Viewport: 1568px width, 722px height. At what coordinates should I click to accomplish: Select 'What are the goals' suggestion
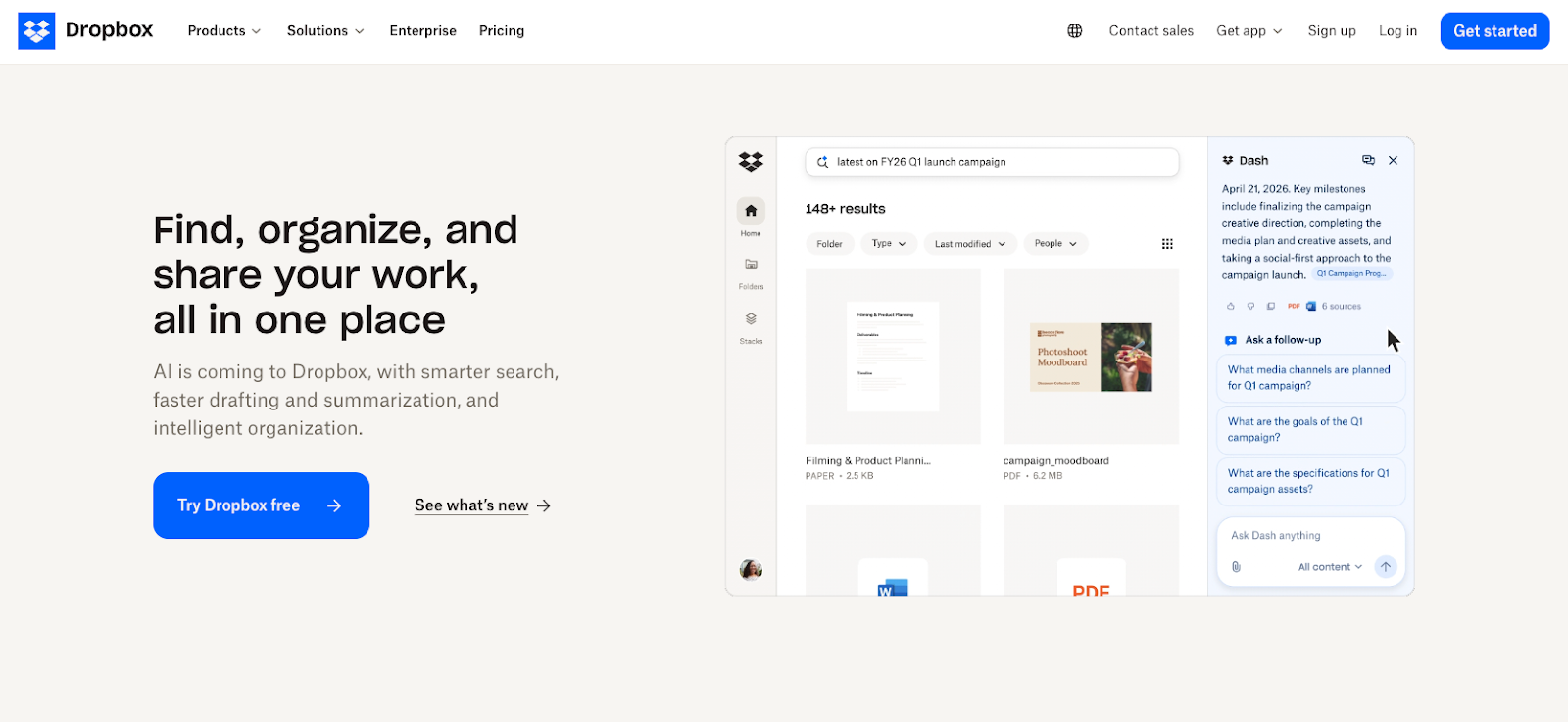[x=1311, y=429]
